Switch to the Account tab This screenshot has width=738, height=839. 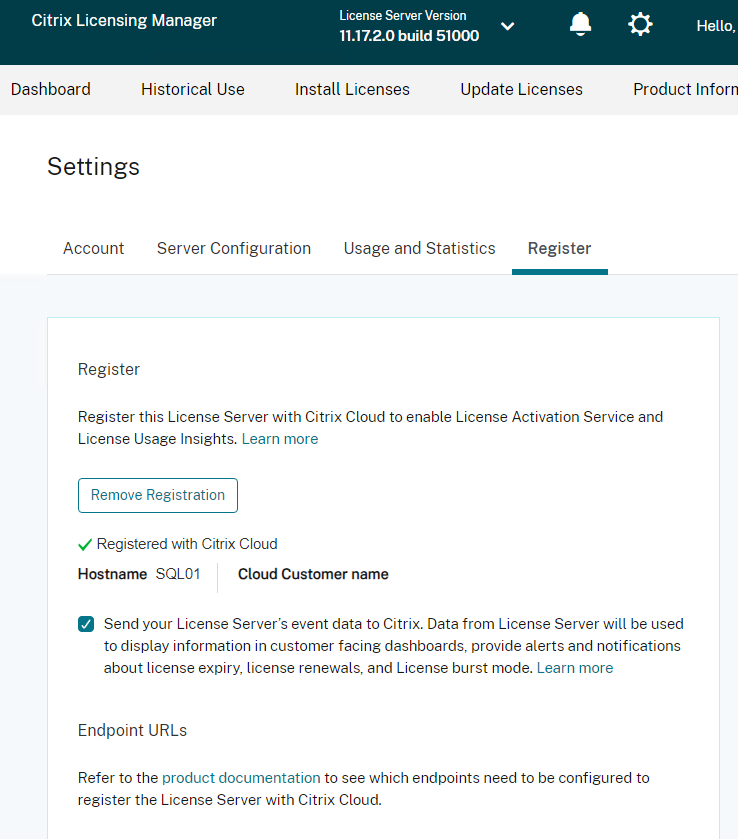pos(94,248)
